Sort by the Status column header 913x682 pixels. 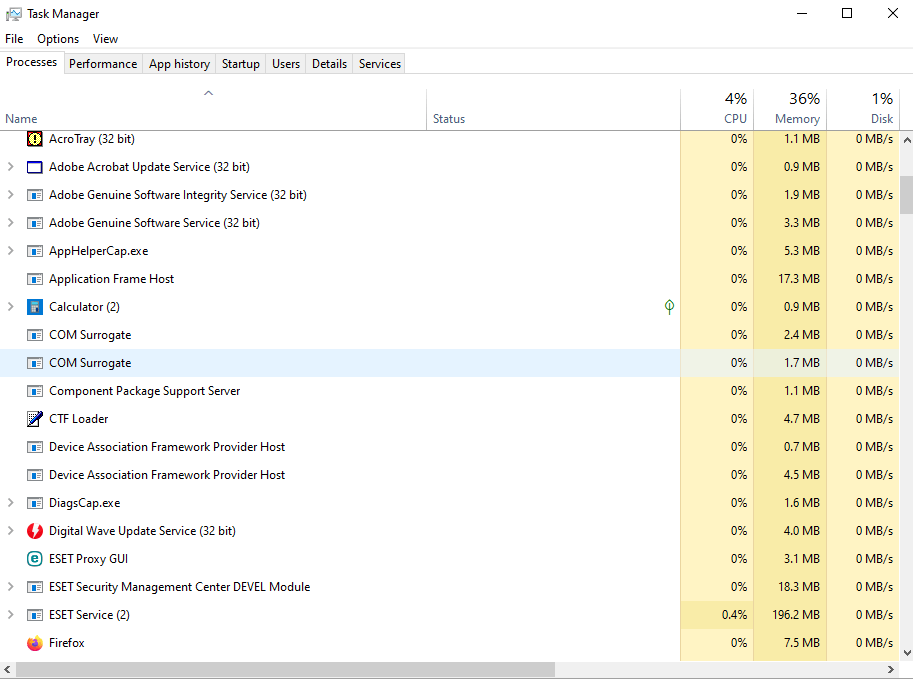click(553, 109)
